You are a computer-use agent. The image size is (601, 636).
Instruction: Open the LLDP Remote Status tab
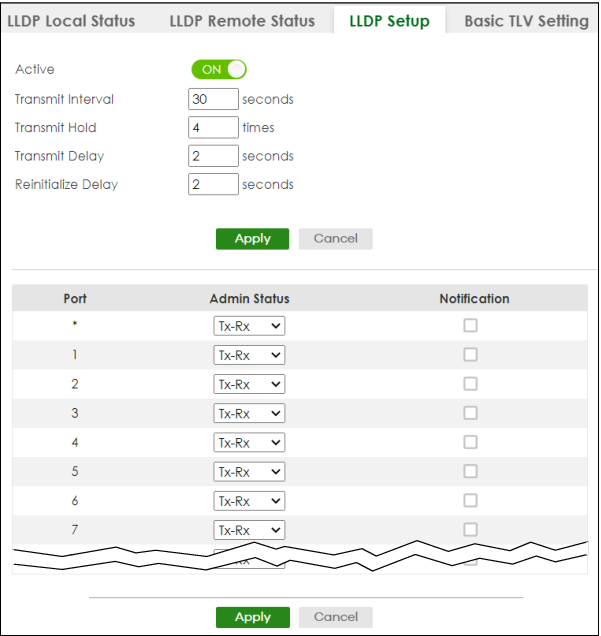tap(242, 21)
